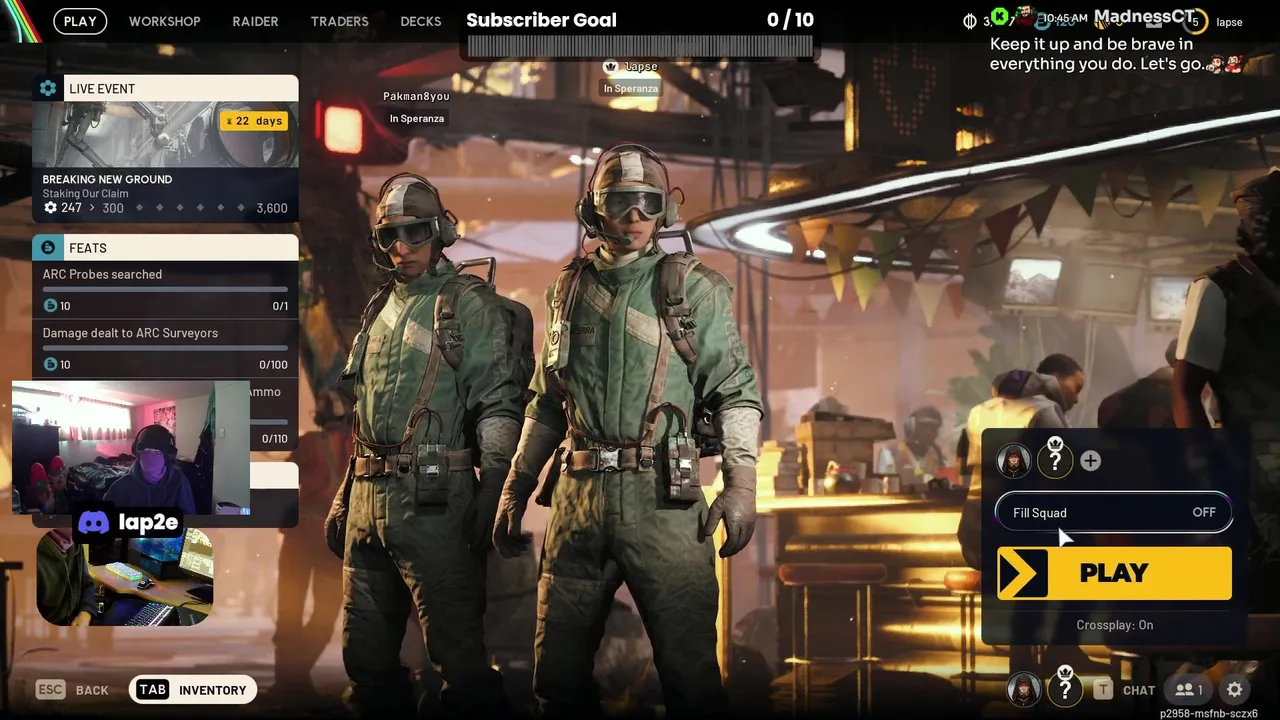1280x720 pixels.
Task: Select your raider avatar in squad panel
Action: (x=1013, y=460)
